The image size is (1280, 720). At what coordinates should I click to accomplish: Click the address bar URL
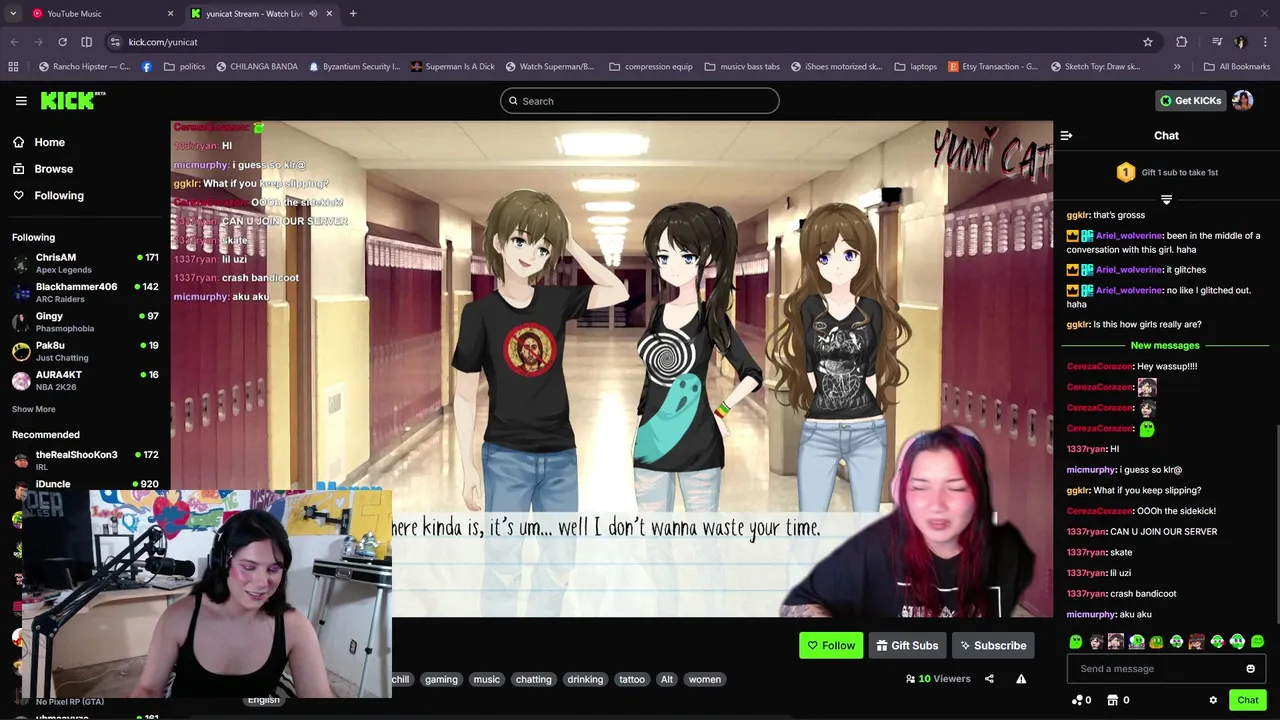pyautogui.click(x=163, y=42)
